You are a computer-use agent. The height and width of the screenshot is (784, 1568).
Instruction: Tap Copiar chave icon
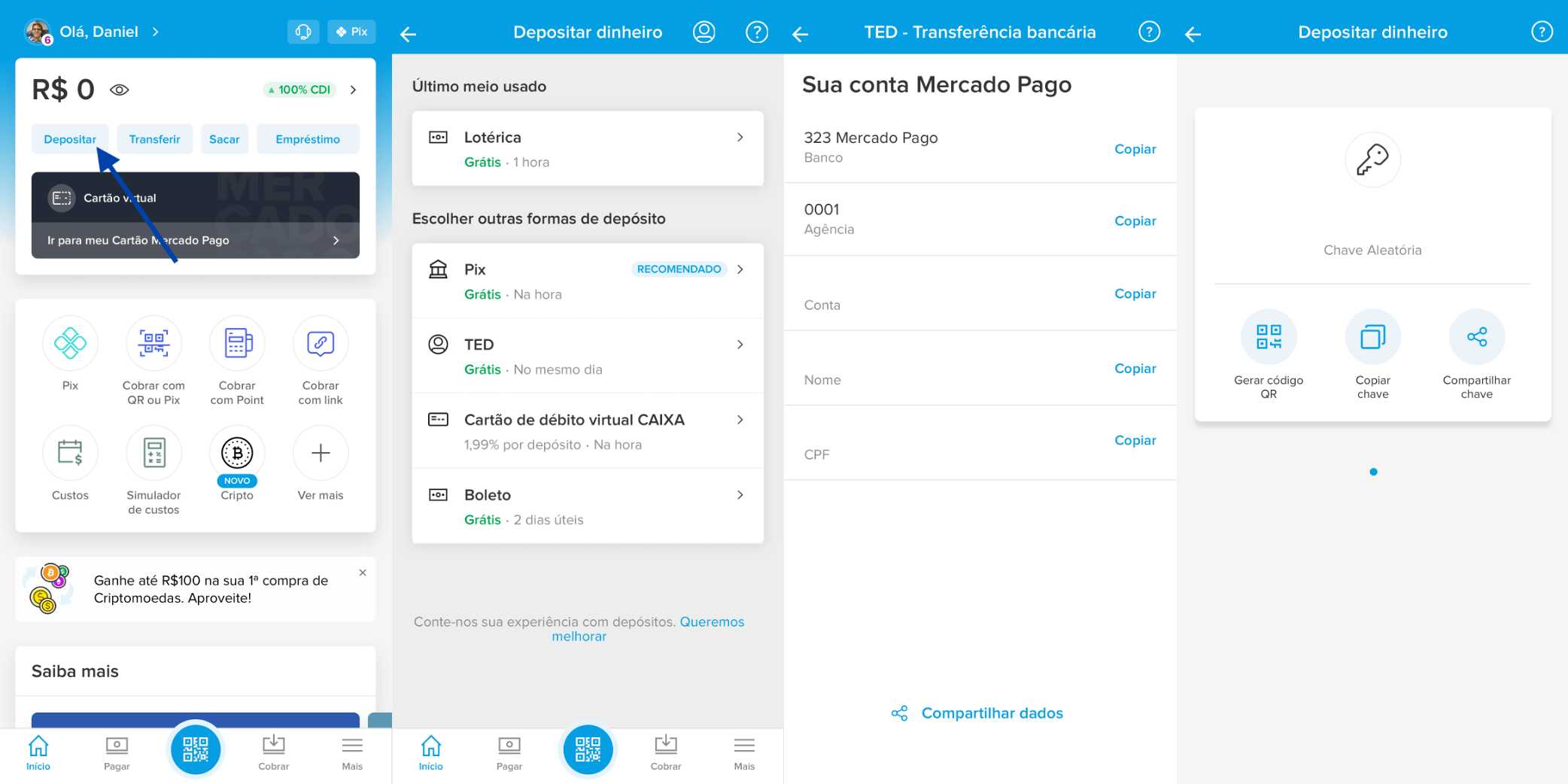point(1373,336)
